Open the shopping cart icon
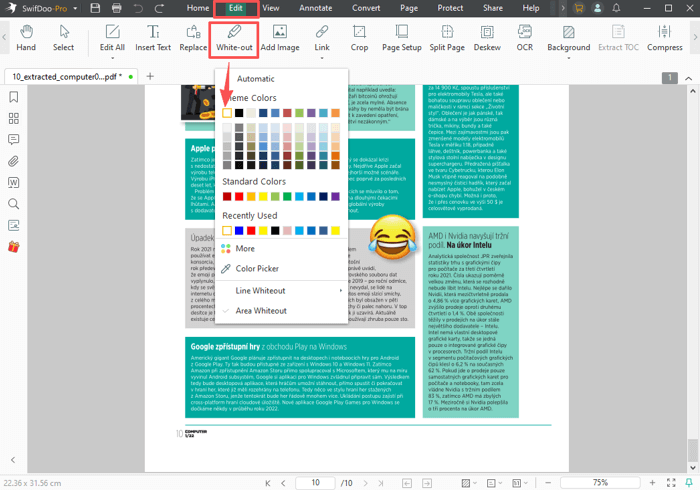Screen dimensions: 700x491 pyautogui.click(x=579, y=8)
